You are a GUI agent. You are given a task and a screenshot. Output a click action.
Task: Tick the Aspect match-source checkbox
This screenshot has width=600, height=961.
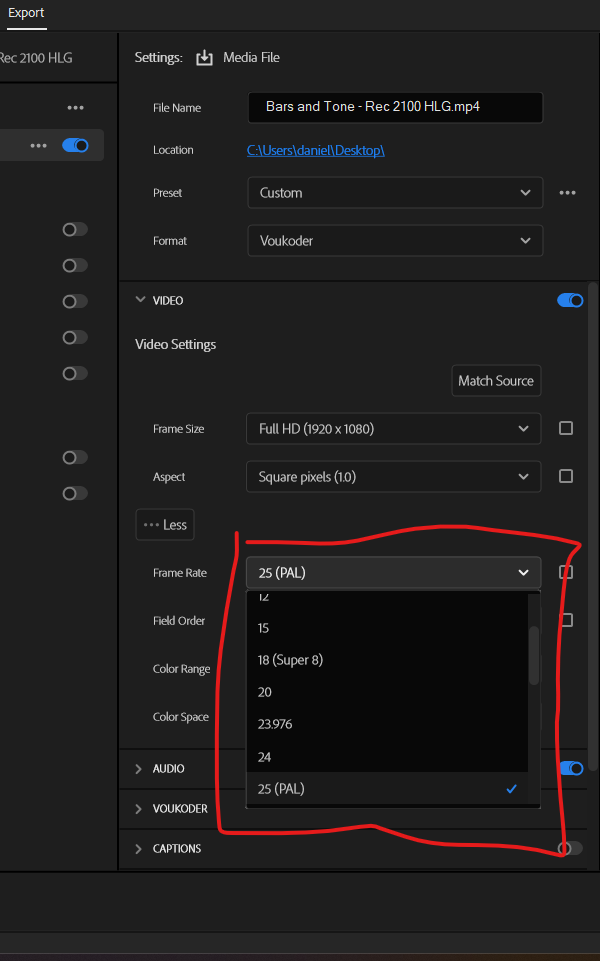point(566,476)
